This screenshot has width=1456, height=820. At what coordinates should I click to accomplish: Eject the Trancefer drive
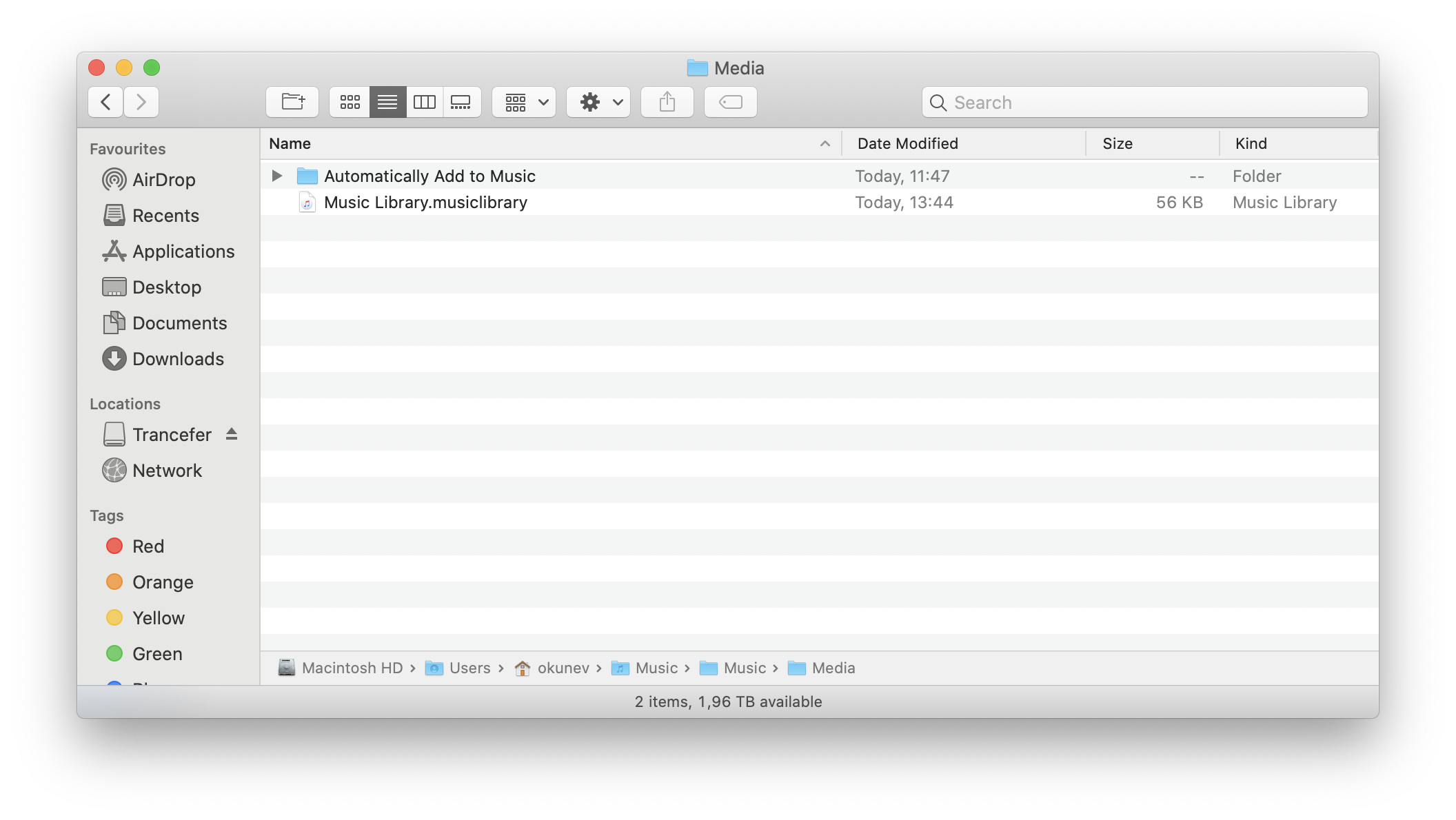[232, 434]
